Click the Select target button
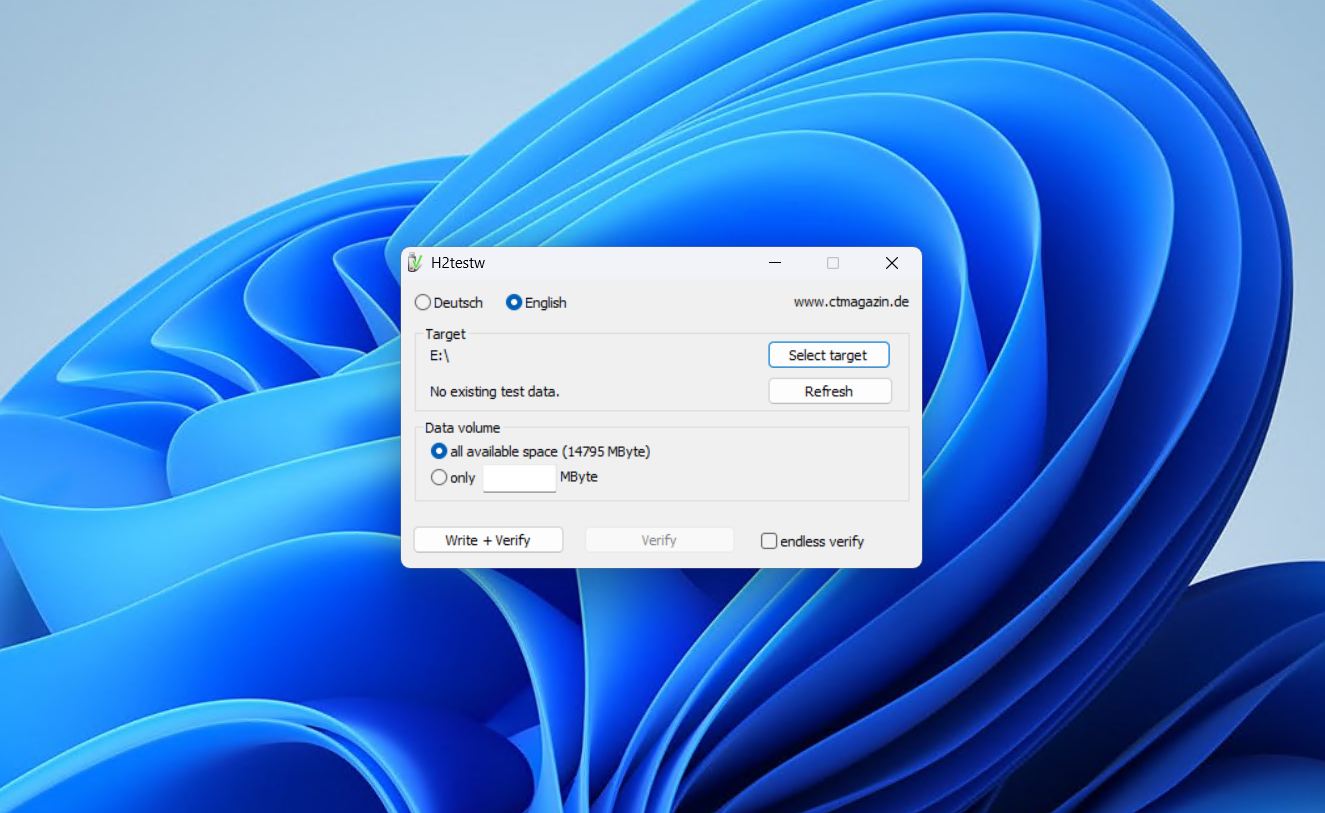This screenshot has height=813, width=1325. coord(828,354)
